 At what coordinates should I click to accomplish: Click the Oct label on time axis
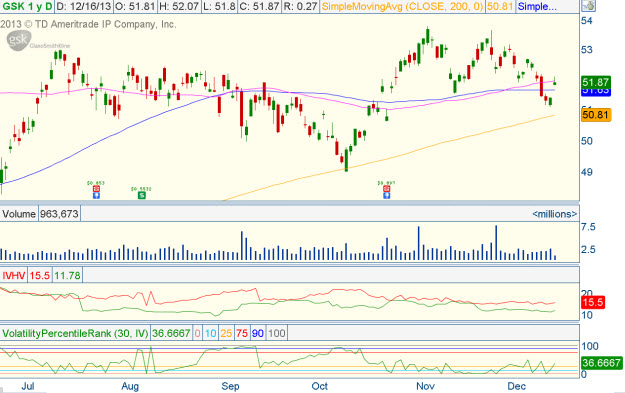320,386
